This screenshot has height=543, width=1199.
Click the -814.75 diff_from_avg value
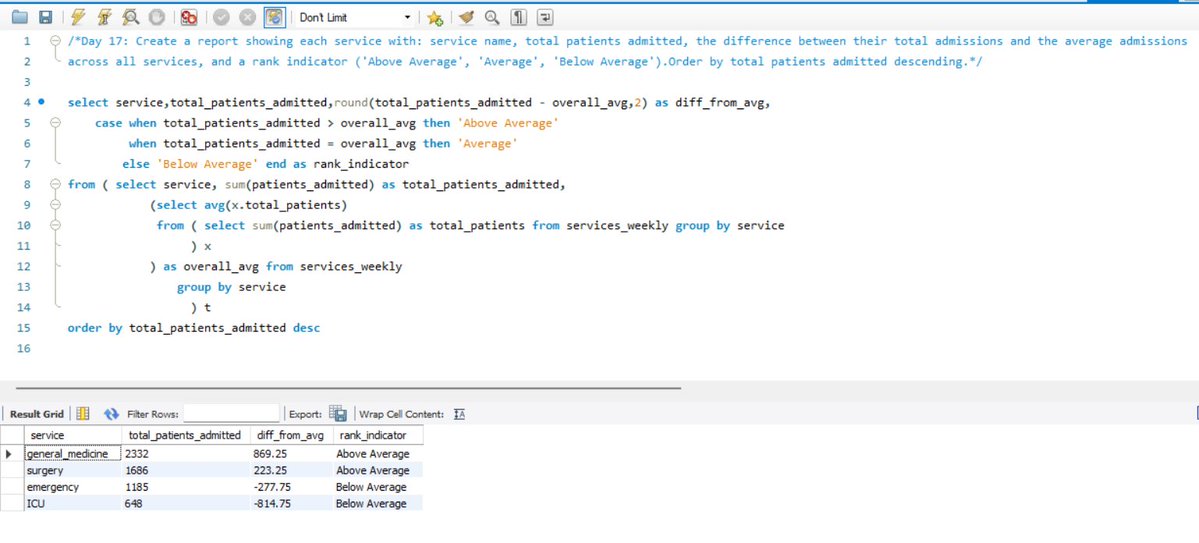(x=291, y=504)
